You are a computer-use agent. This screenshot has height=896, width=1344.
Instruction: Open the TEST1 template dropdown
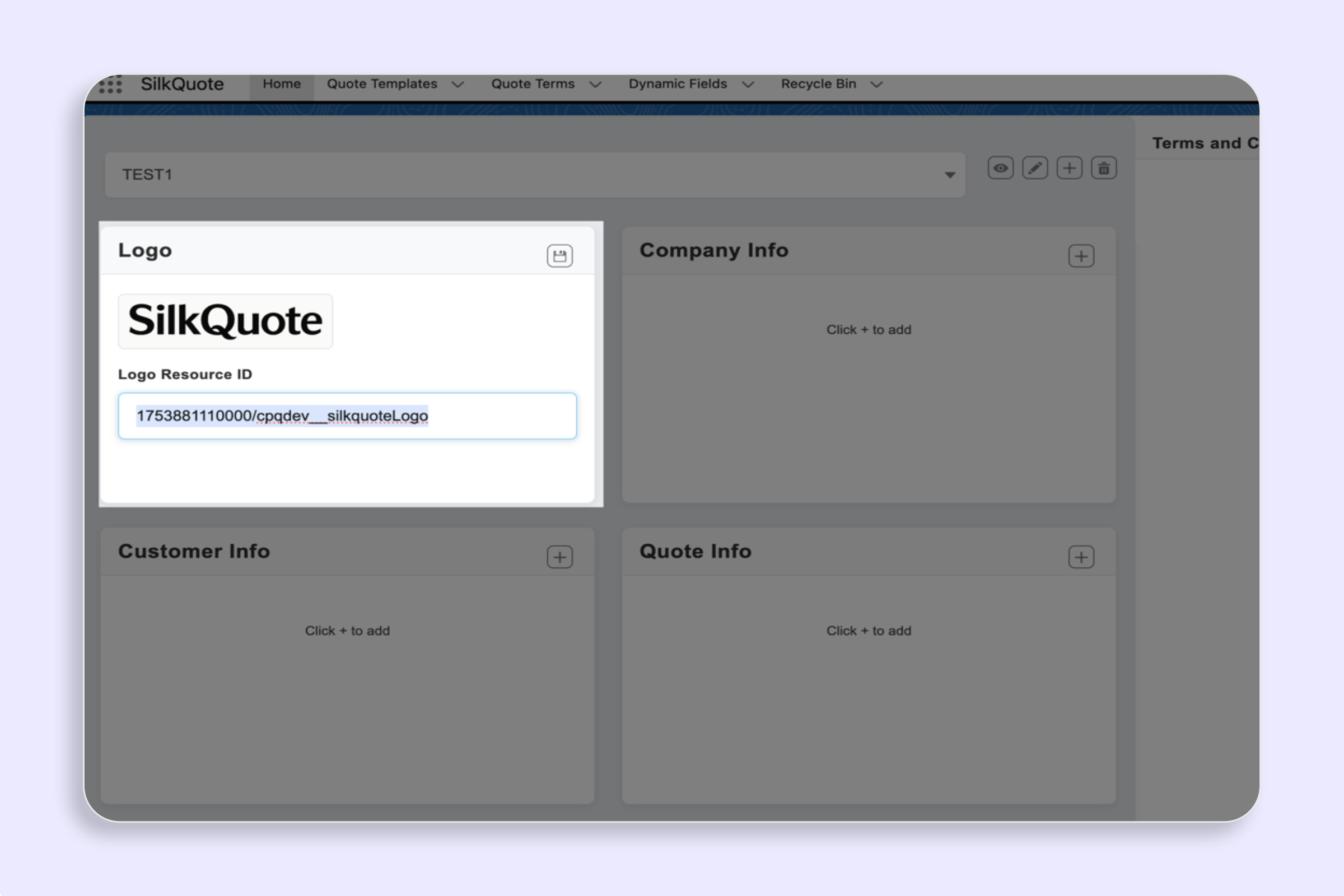[534, 175]
